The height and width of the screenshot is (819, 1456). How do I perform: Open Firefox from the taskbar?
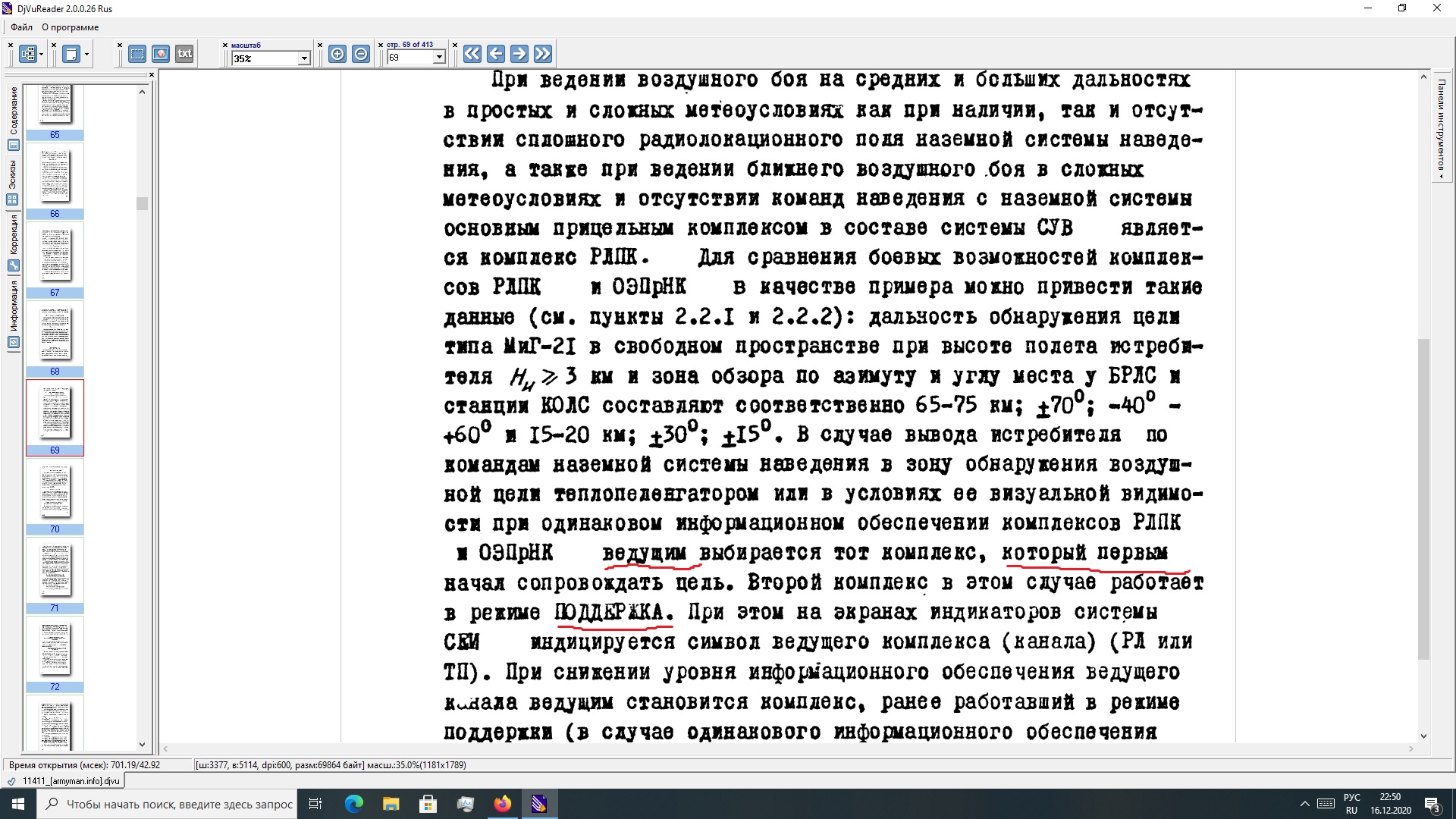[x=503, y=804]
